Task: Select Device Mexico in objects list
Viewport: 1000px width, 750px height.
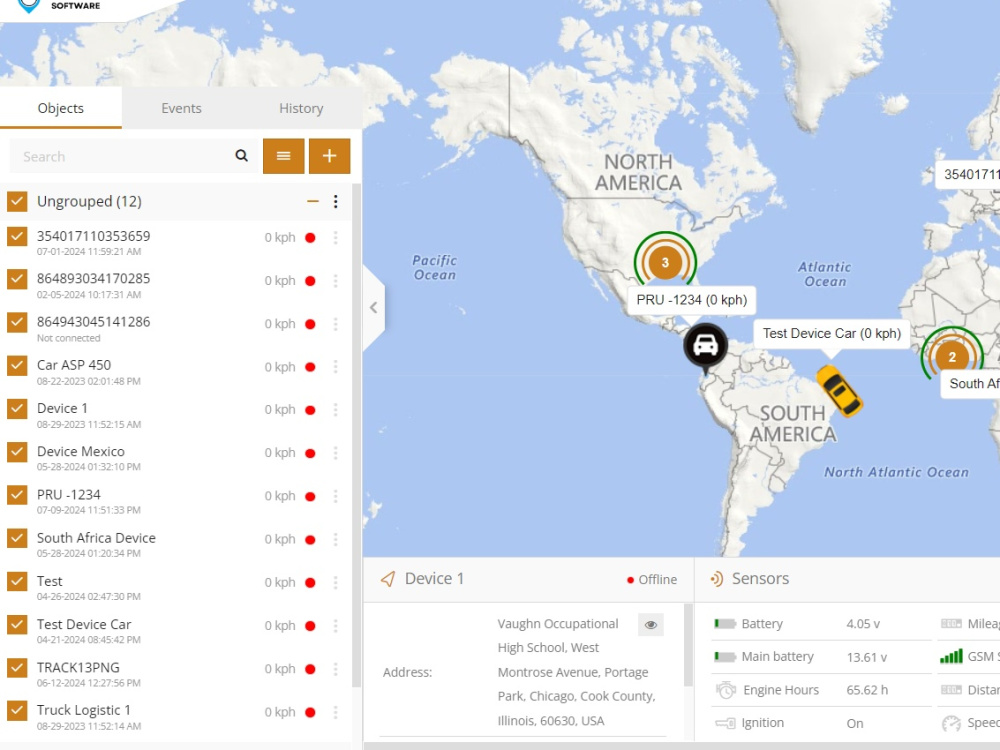Action: (80, 452)
